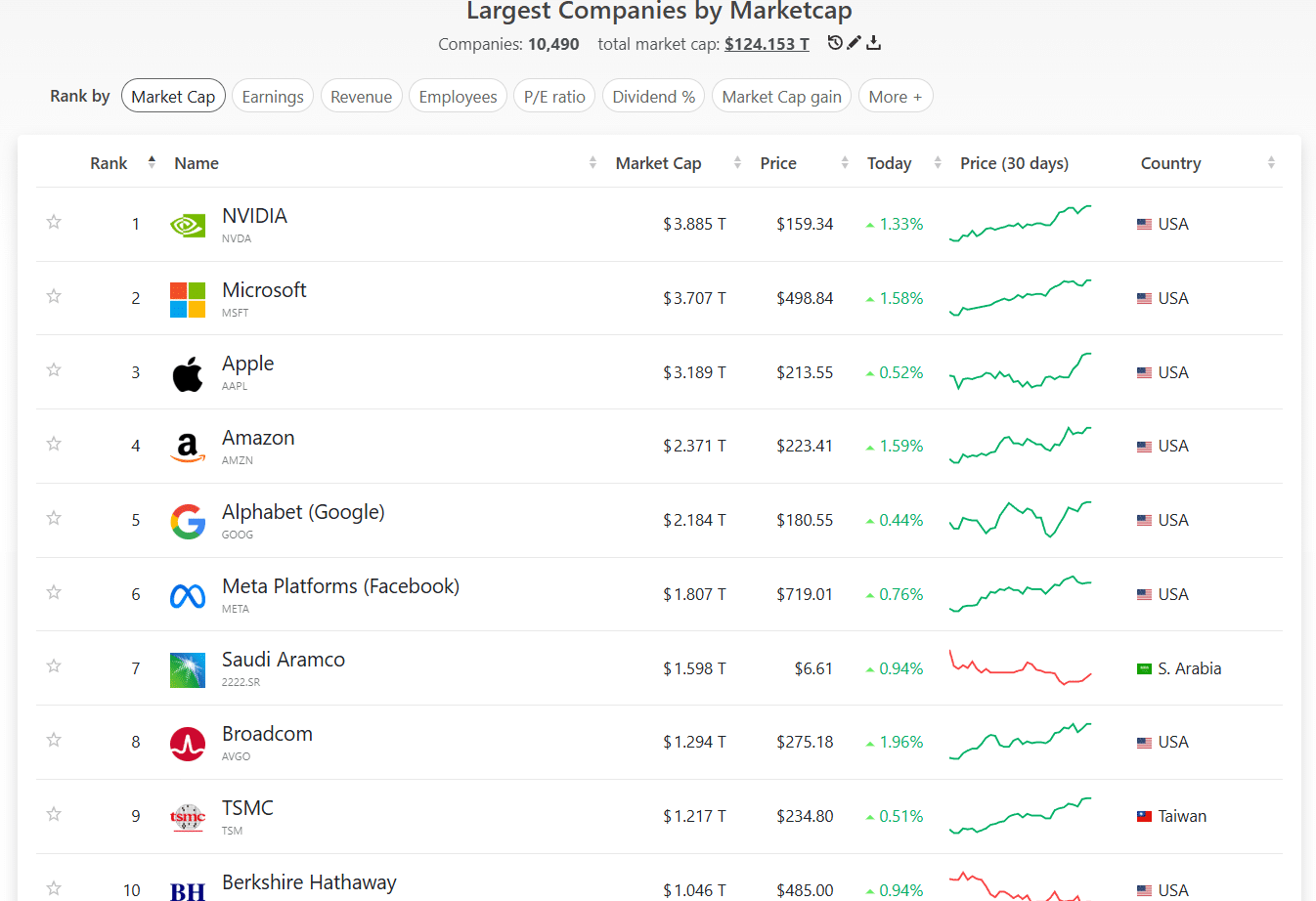The height and width of the screenshot is (901, 1316).
Task: Click the Saudi Aramco logo
Action: click(188, 669)
